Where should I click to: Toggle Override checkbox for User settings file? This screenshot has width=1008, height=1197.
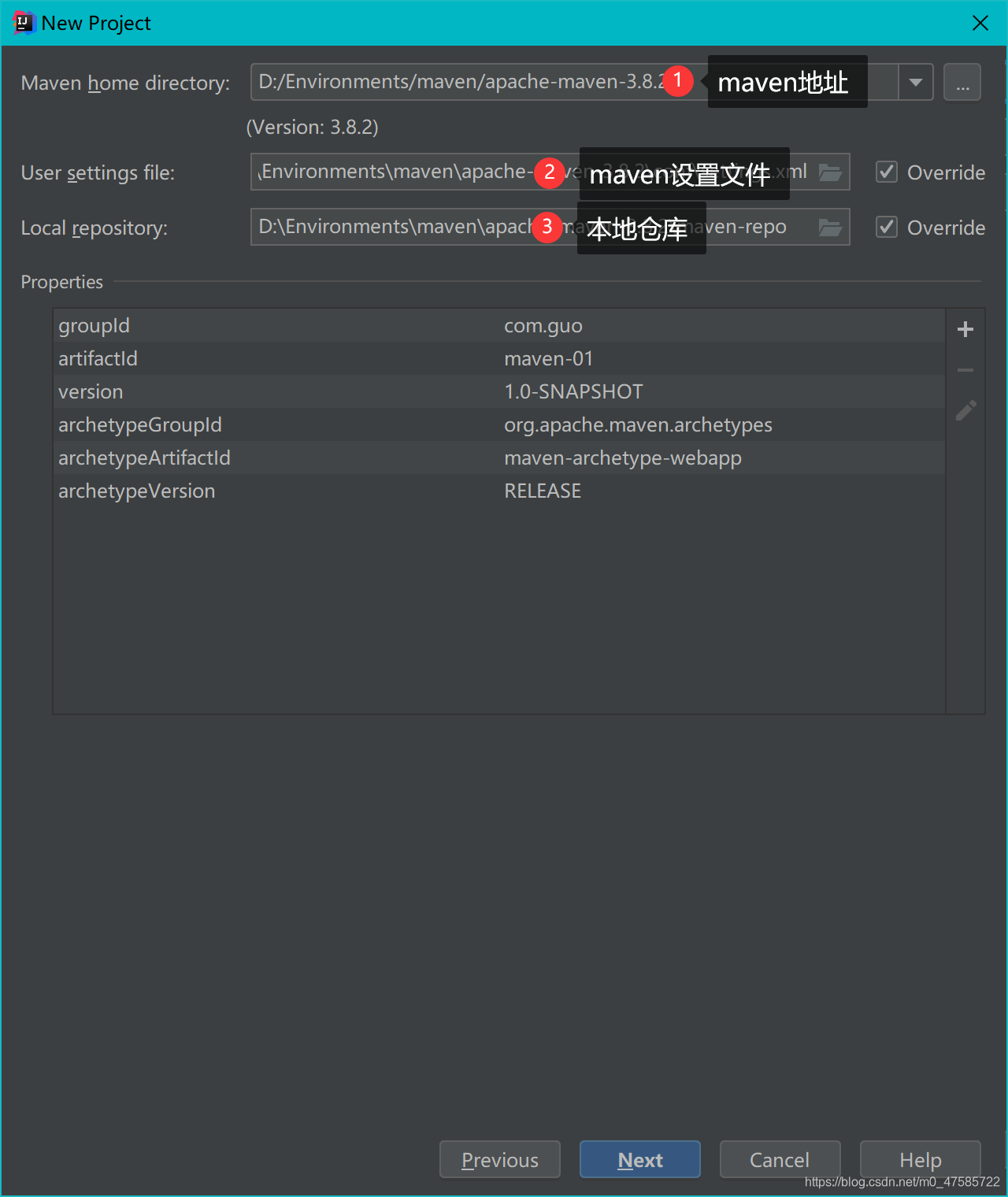[x=887, y=172]
